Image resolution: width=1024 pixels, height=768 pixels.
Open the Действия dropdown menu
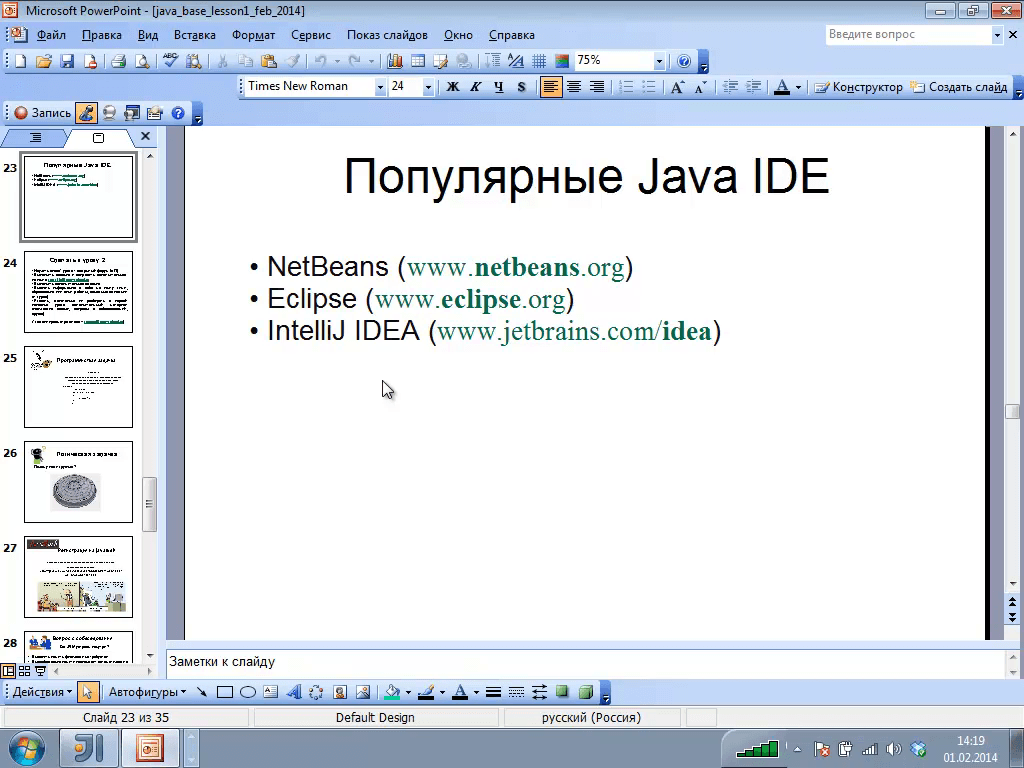point(42,692)
